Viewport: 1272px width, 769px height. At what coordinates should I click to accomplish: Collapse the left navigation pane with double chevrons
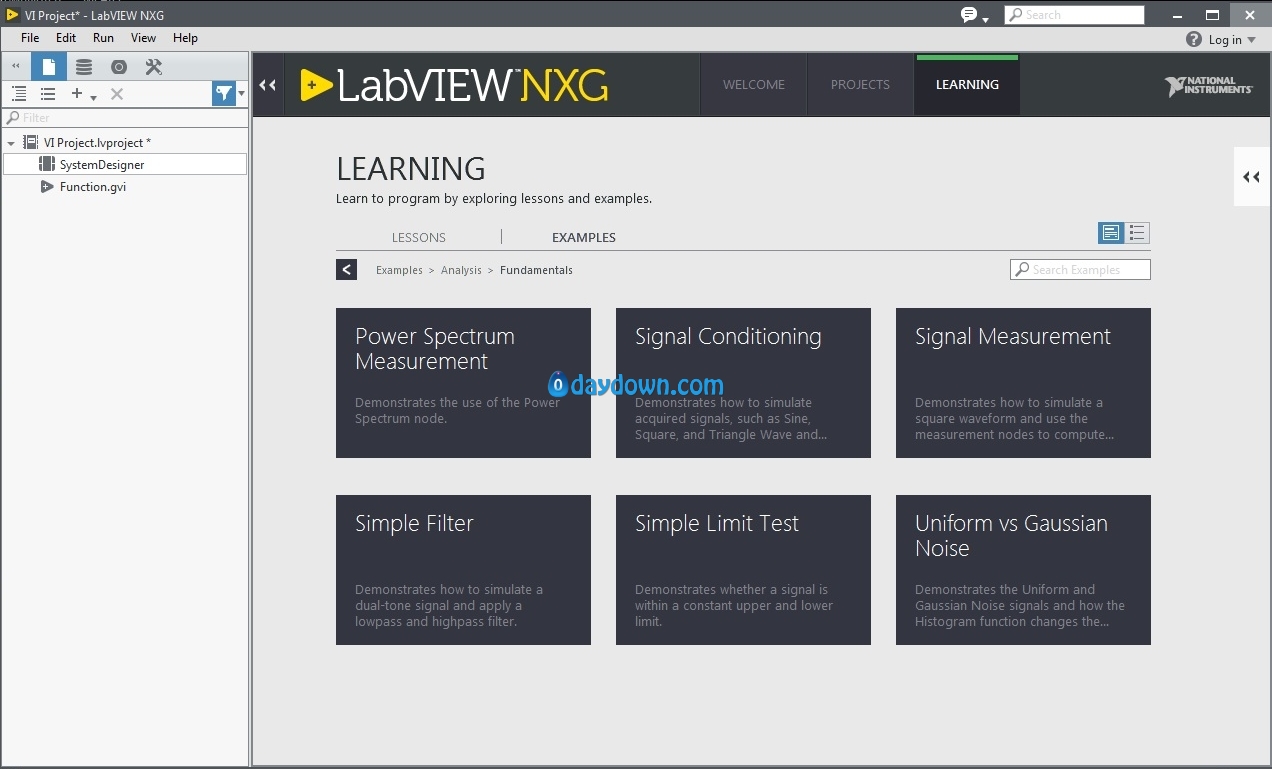[x=15, y=67]
